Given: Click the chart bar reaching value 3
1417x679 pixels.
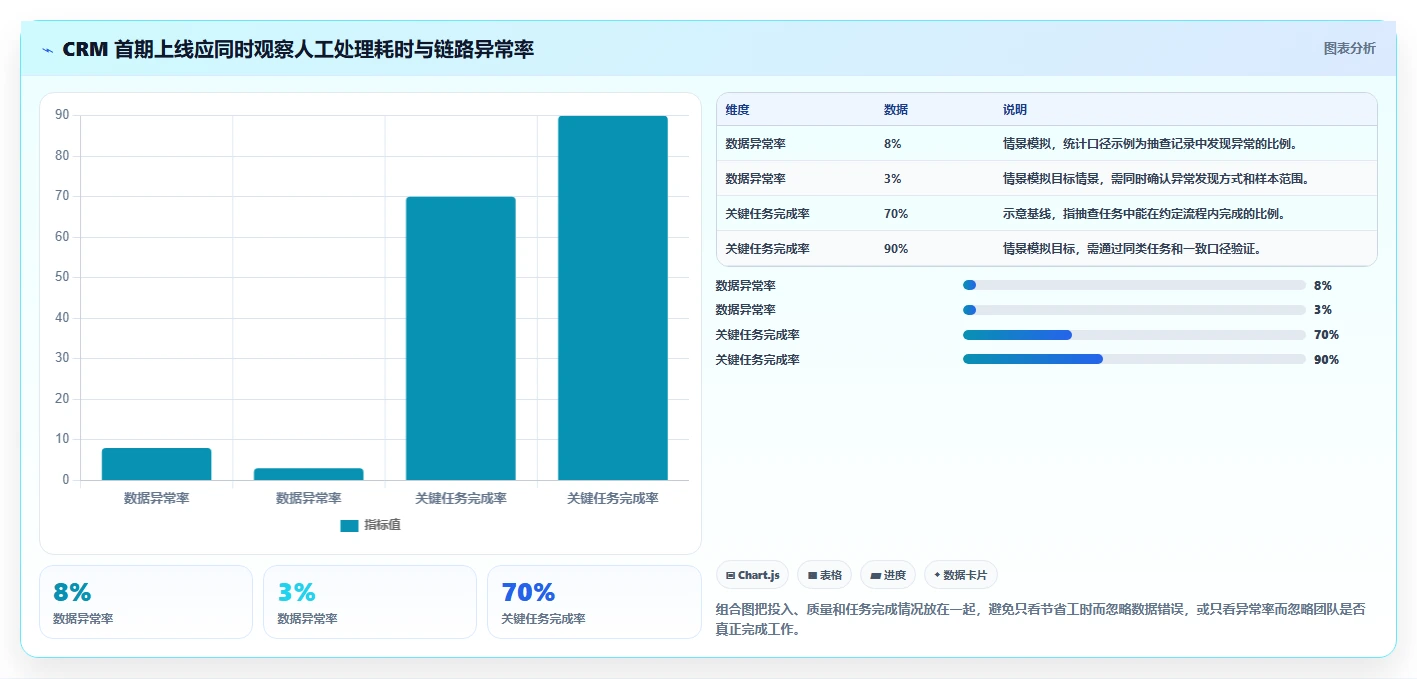Looking at the screenshot, I should coord(309,474).
